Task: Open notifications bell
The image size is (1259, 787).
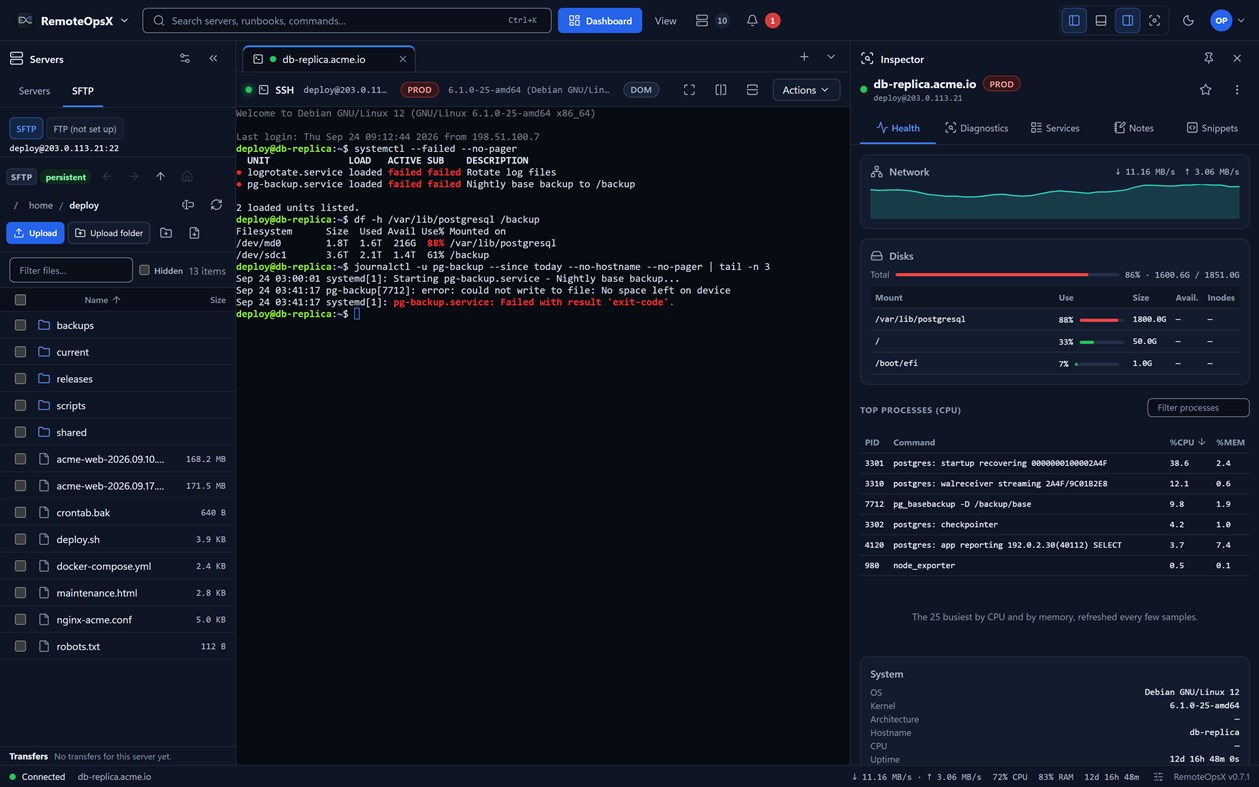Action: 752,20
